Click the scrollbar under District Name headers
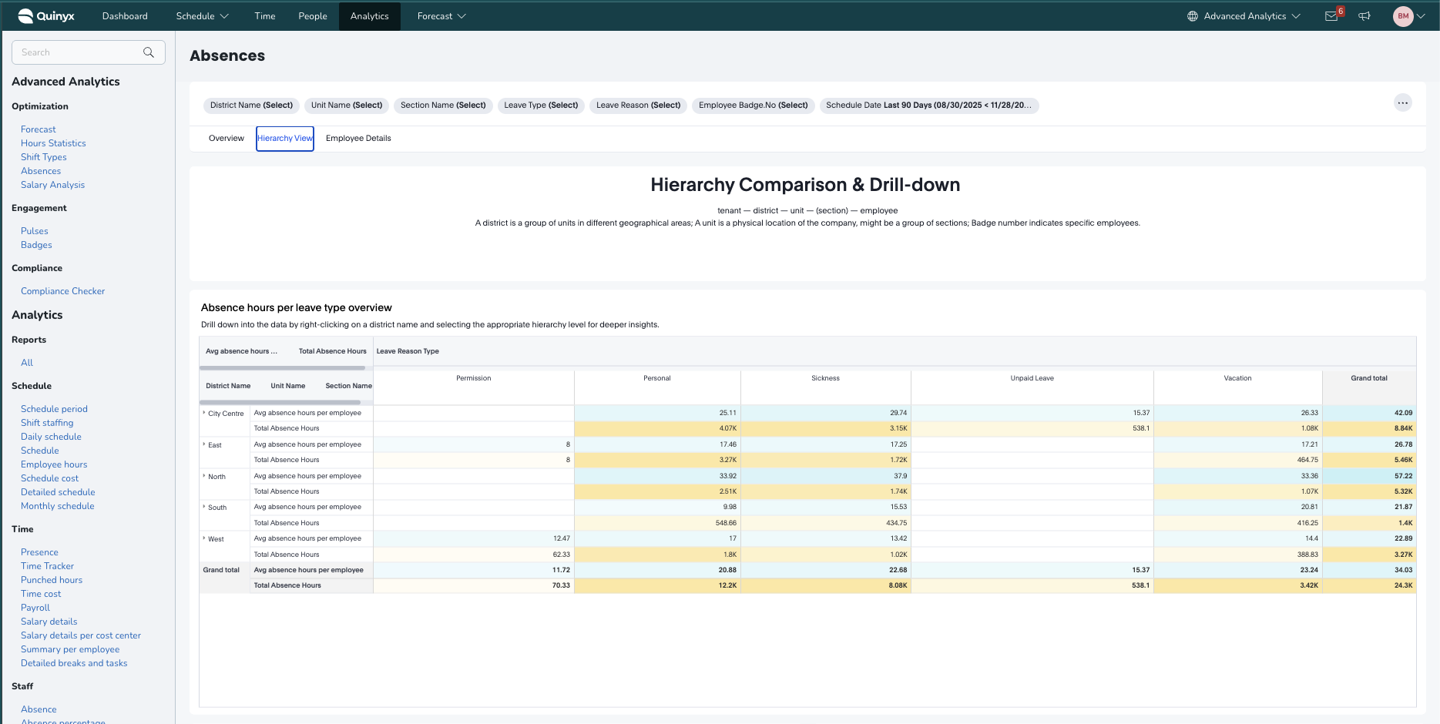This screenshot has height=724, width=1440. click(280, 402)
